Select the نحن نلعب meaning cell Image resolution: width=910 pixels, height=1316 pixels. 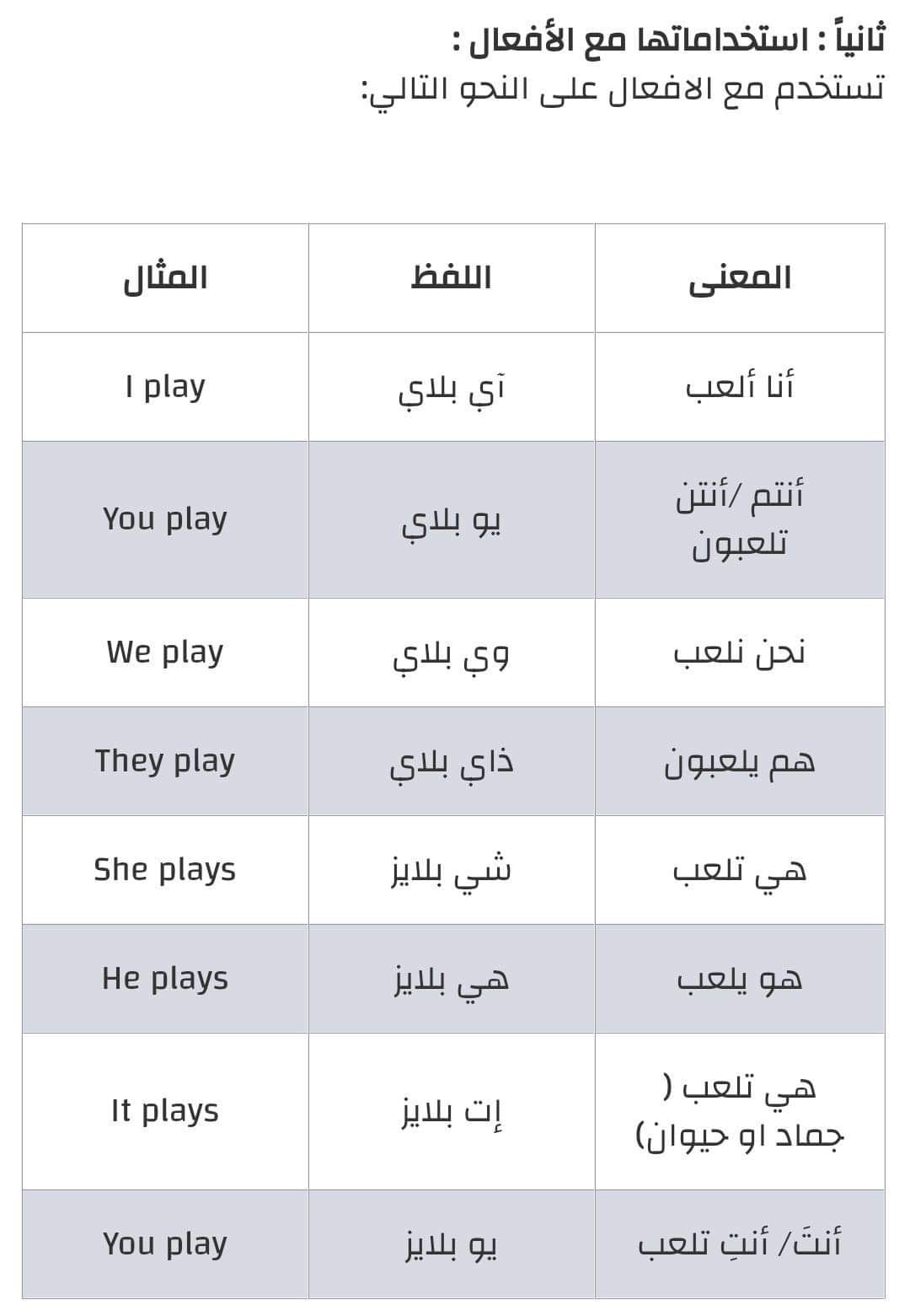coord(740,653)
